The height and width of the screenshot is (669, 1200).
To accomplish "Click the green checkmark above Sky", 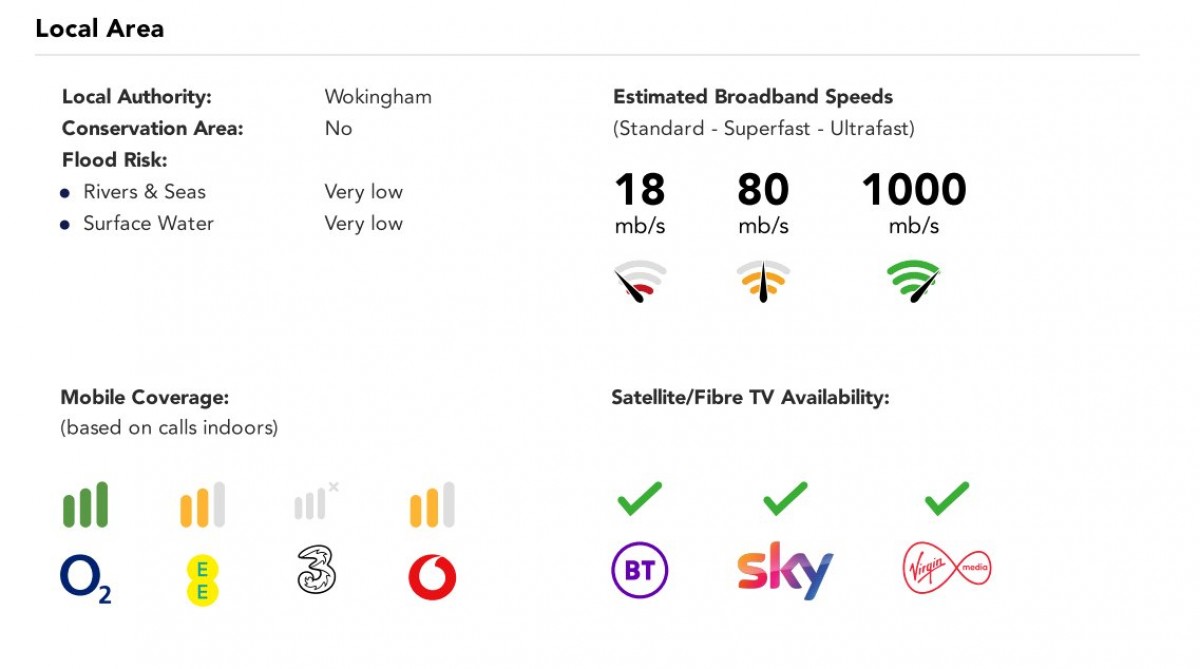I will (x=785, y=497).
